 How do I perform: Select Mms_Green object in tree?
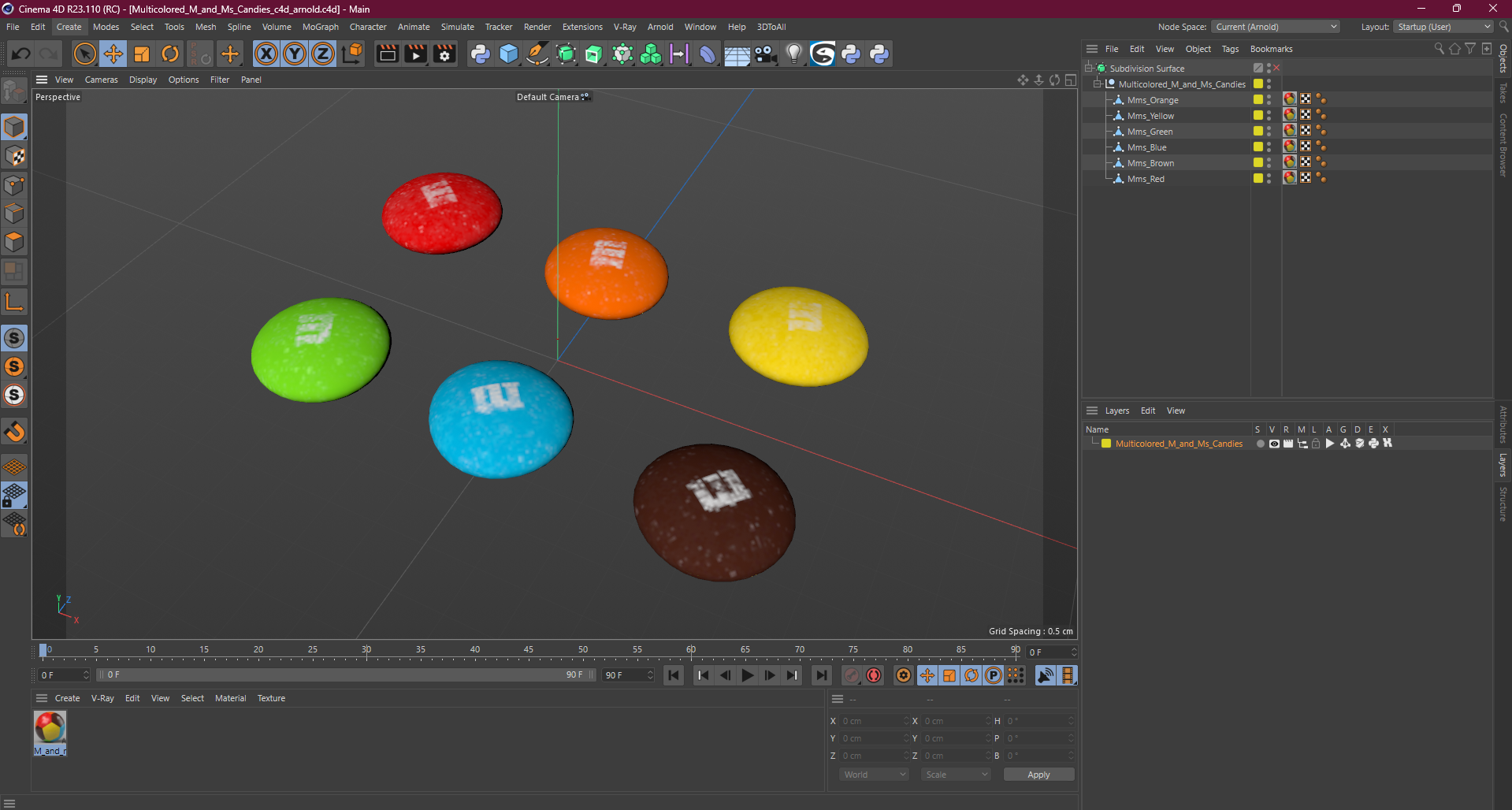click(x=1150, y=132)
